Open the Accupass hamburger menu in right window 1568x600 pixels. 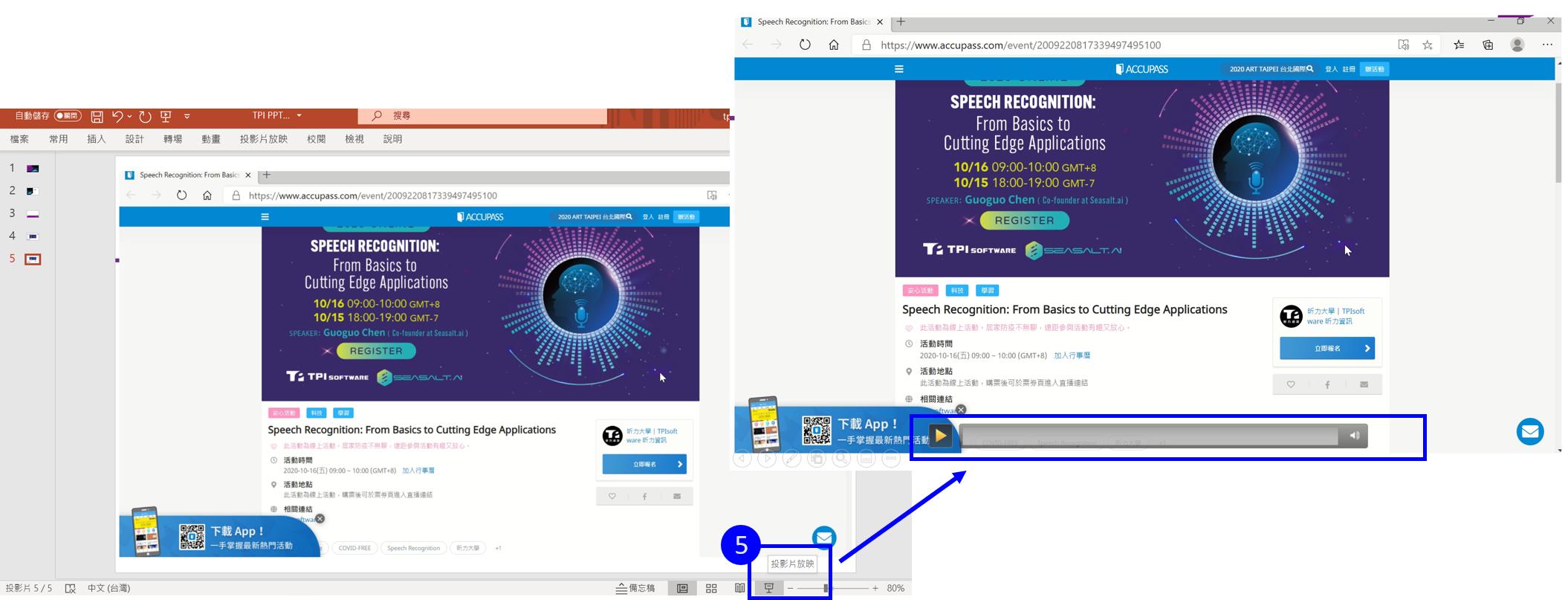[898, 69]
